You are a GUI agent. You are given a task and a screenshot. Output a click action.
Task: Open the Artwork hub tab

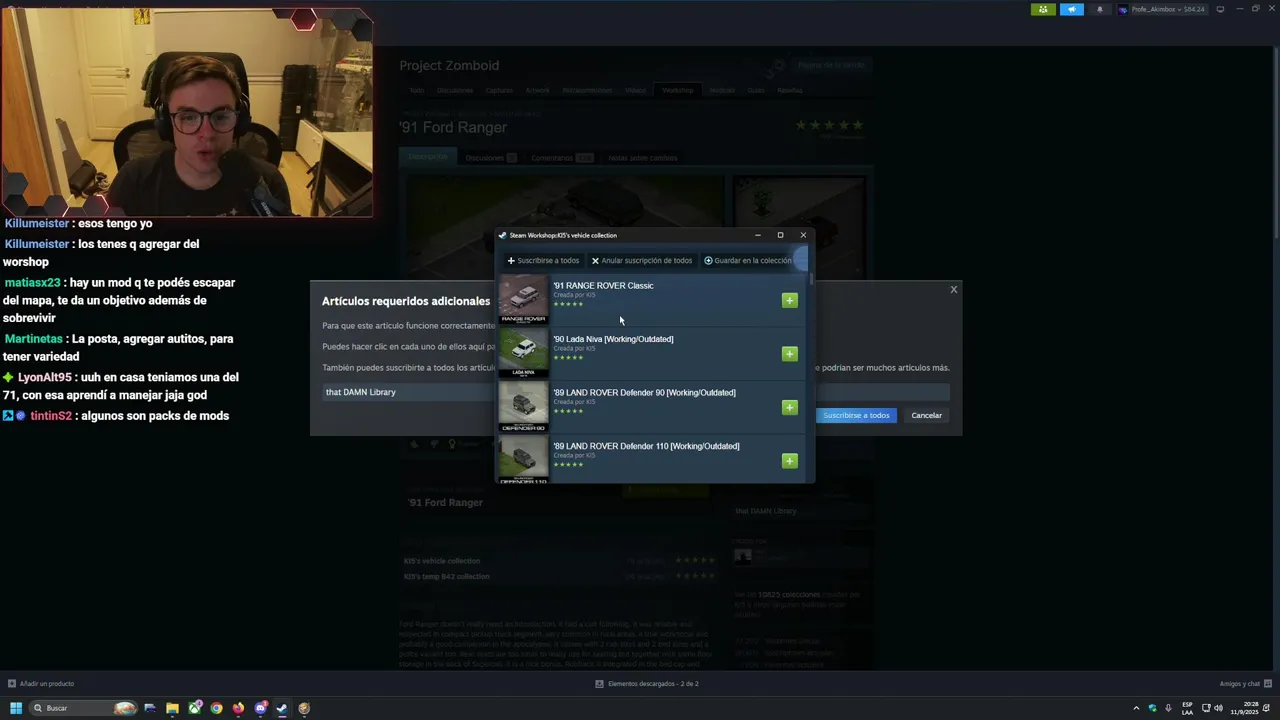pyautogui.click(x=537, y=90)
